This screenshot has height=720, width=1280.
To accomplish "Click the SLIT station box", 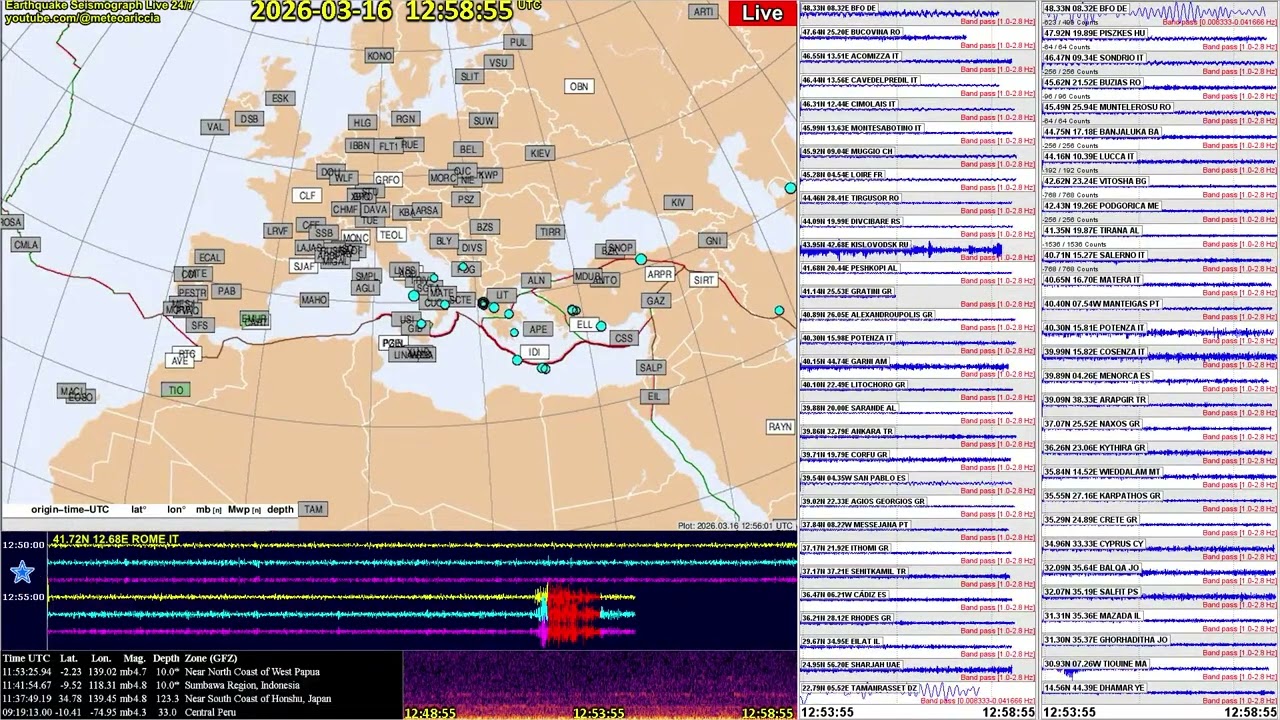I will pyautogui.click(x=470, y=77).
